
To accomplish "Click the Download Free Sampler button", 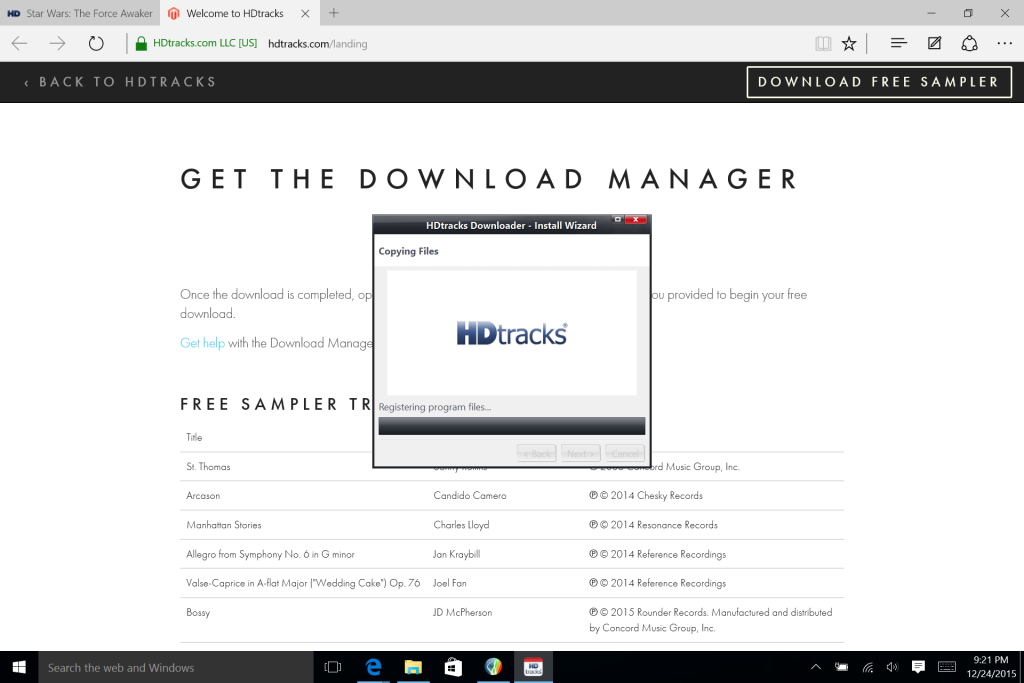I will click(879, 82).
